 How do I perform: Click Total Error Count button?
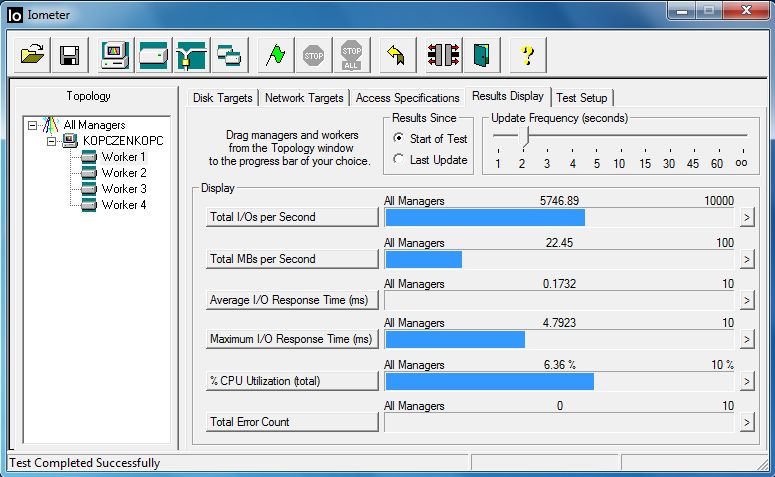point(292,422)
